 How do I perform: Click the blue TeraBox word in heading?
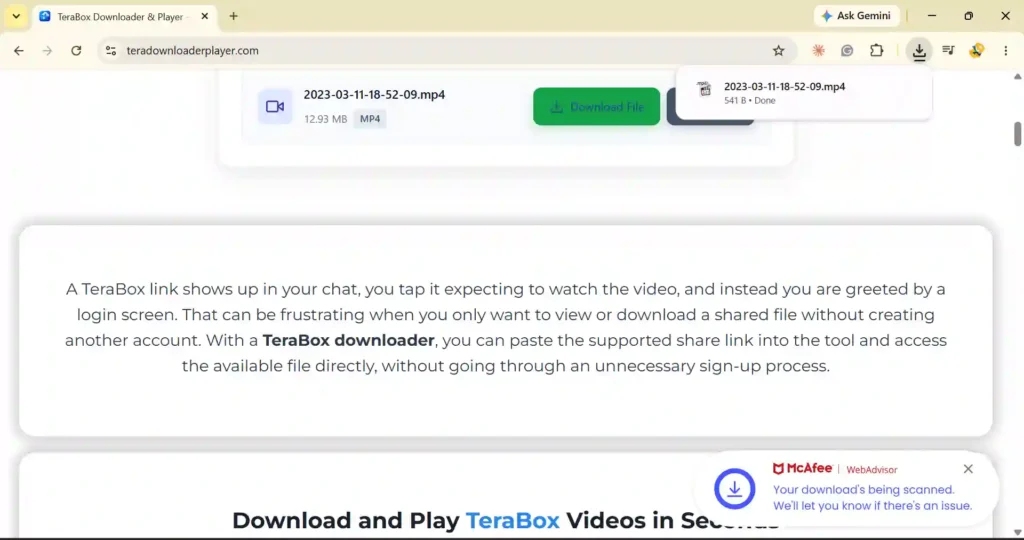(x=513, y=520)
